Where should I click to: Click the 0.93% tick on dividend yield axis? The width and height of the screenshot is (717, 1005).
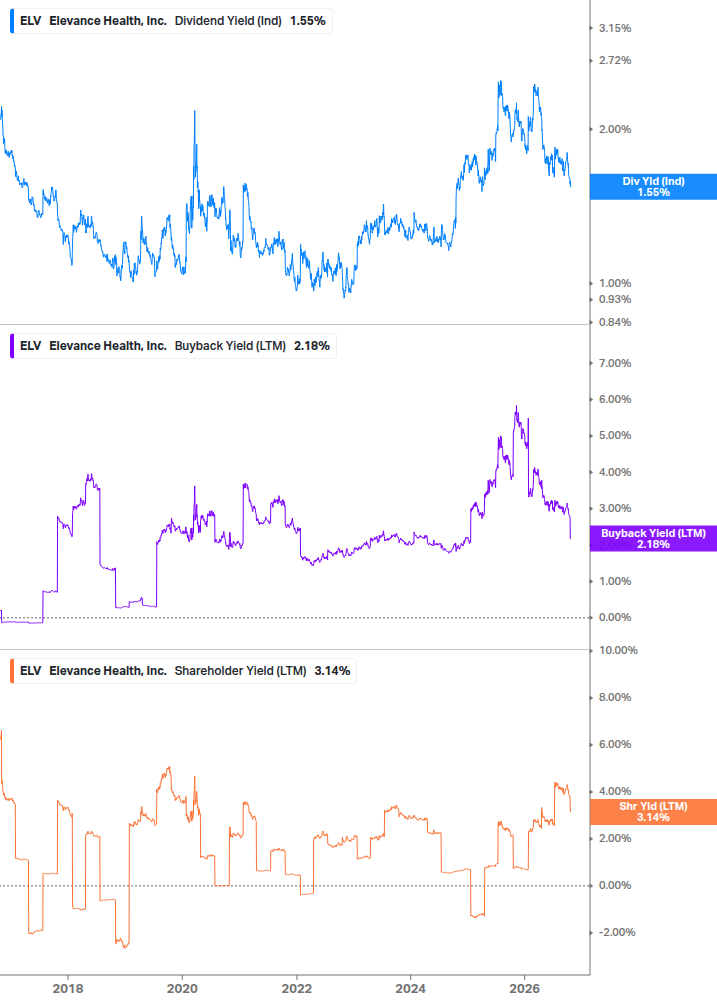pyautogui.click(x=614, y=299)
